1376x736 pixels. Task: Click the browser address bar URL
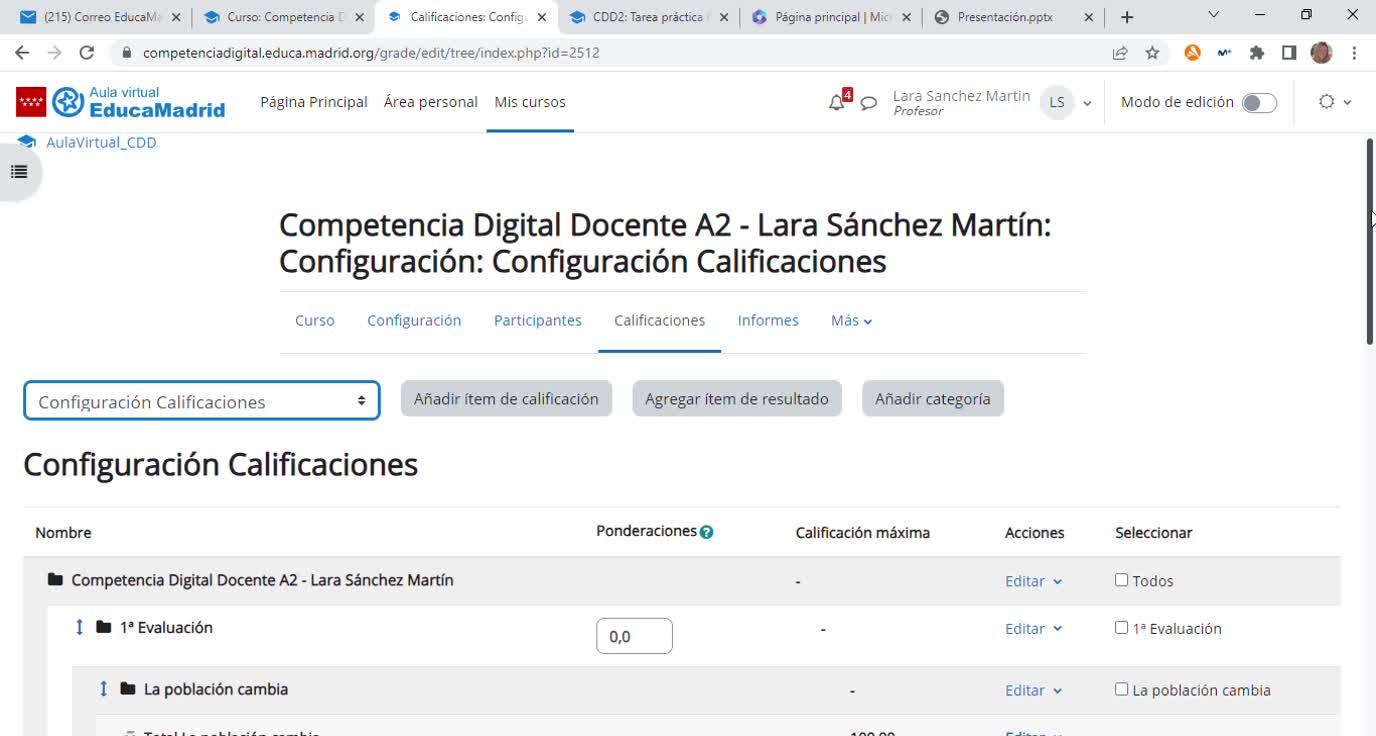371,53
